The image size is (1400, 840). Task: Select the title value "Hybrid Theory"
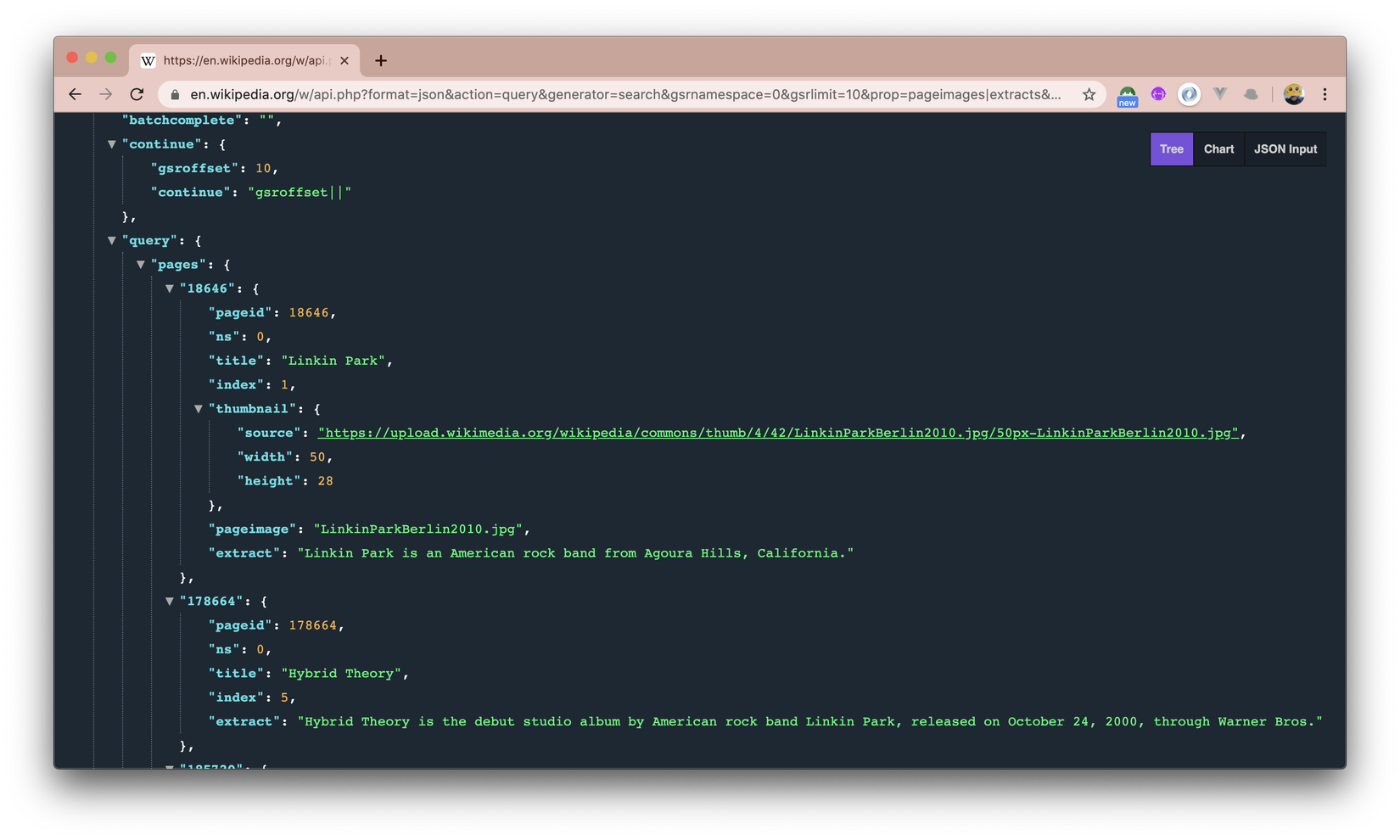(x=341, y=674)
